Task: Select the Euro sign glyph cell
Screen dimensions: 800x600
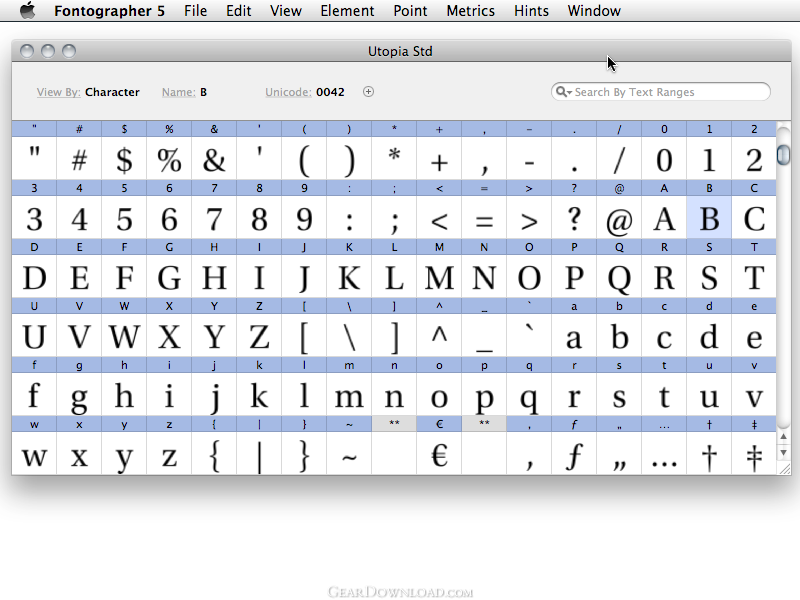Action: click(x=439, y=454)
